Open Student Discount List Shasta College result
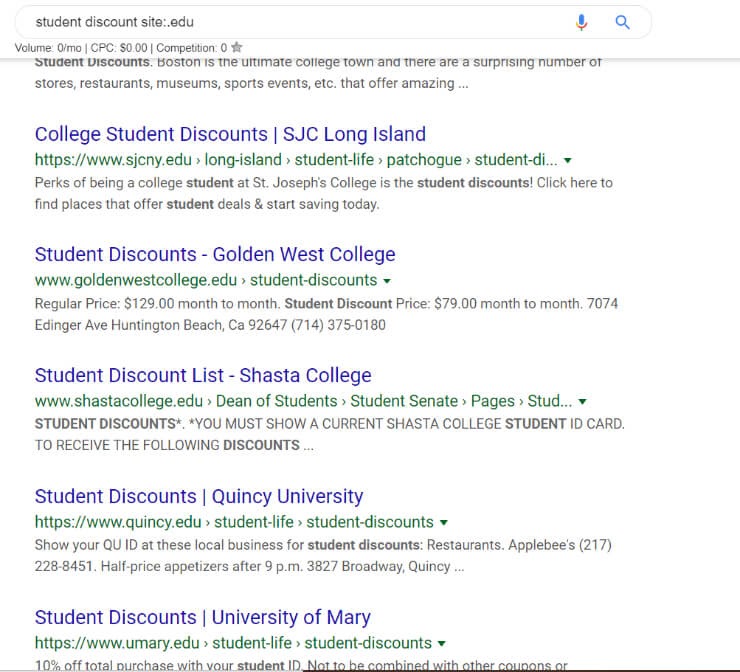The width and height of the screenshot is (740, 672). click(x=203, y=375)
